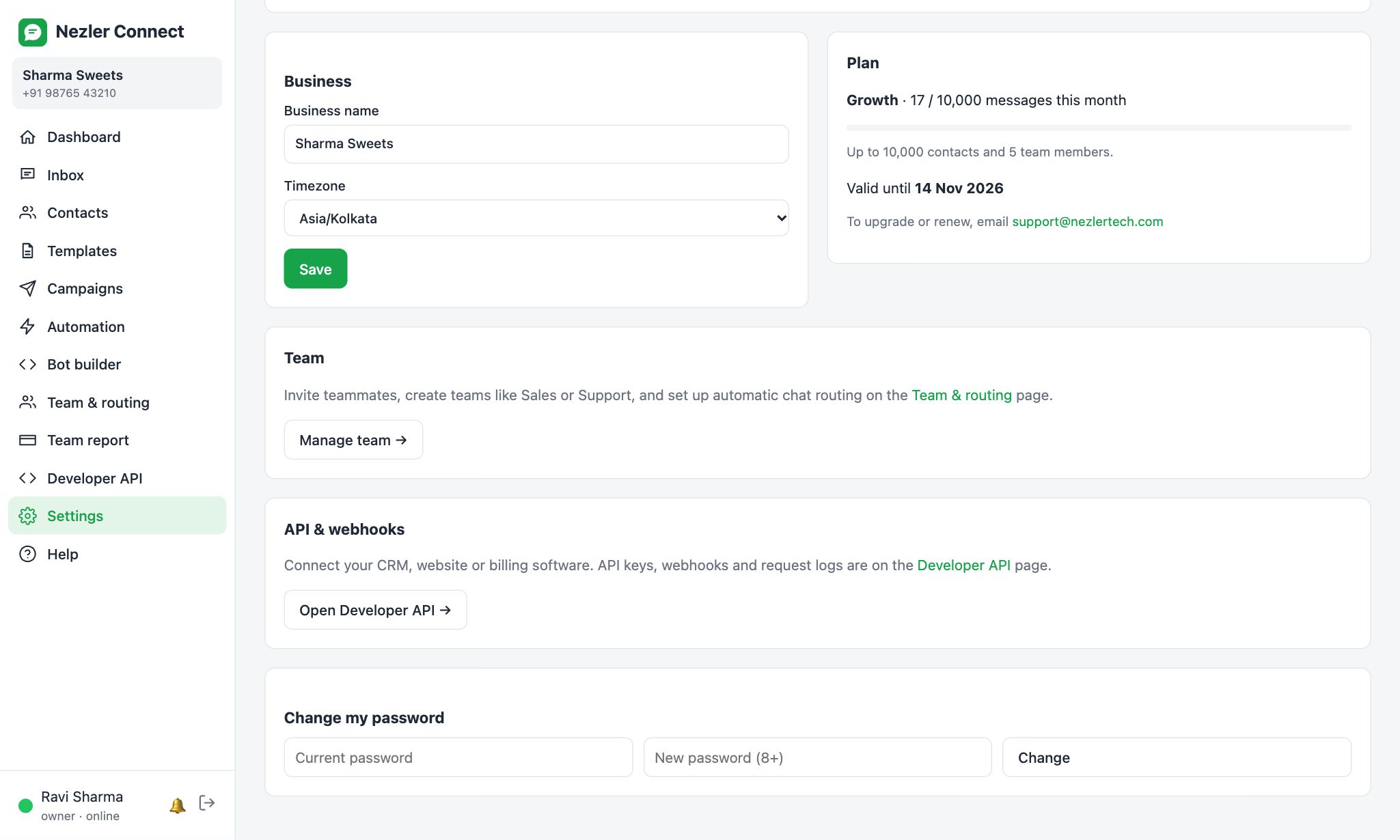Screen dimensions: 1400x840
Task: Click the messages usage progress bar
Action: click(x=1099, y=128)
